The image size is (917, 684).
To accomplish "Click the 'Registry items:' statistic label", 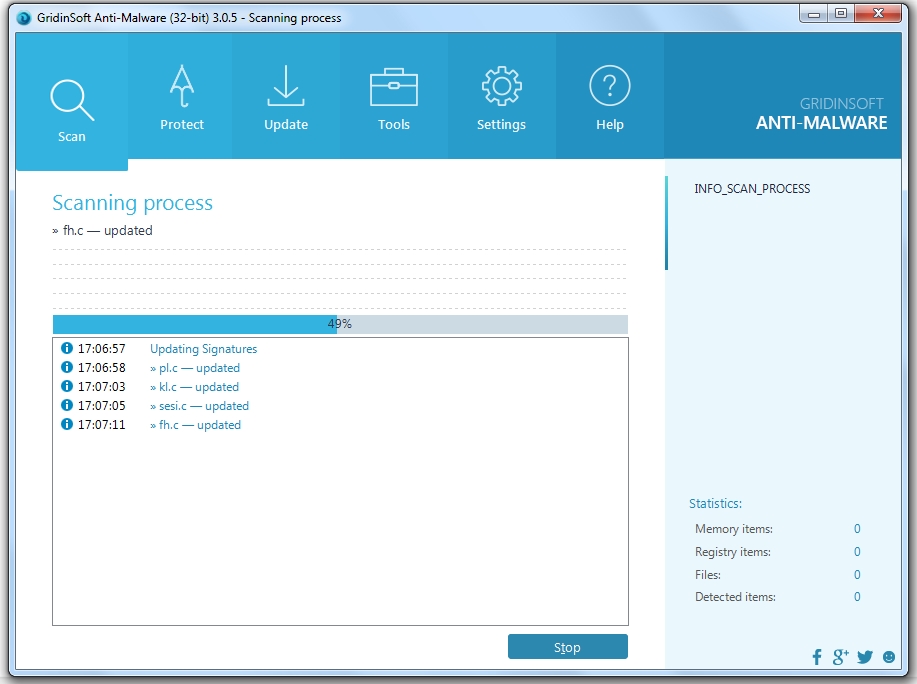I will point(733,552).
